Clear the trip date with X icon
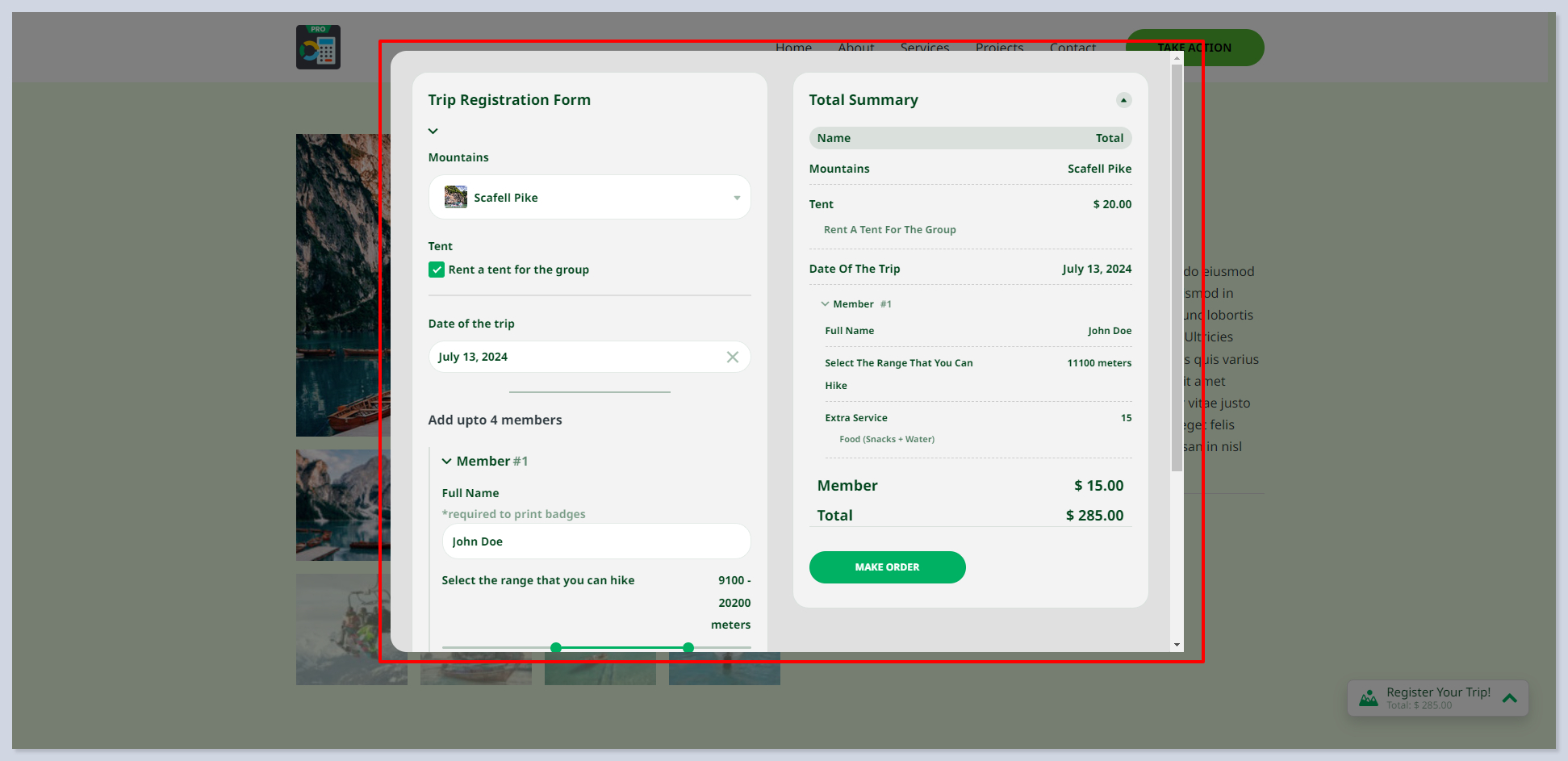Screen dimensions: 1568x761 click(x=732, y=357)
